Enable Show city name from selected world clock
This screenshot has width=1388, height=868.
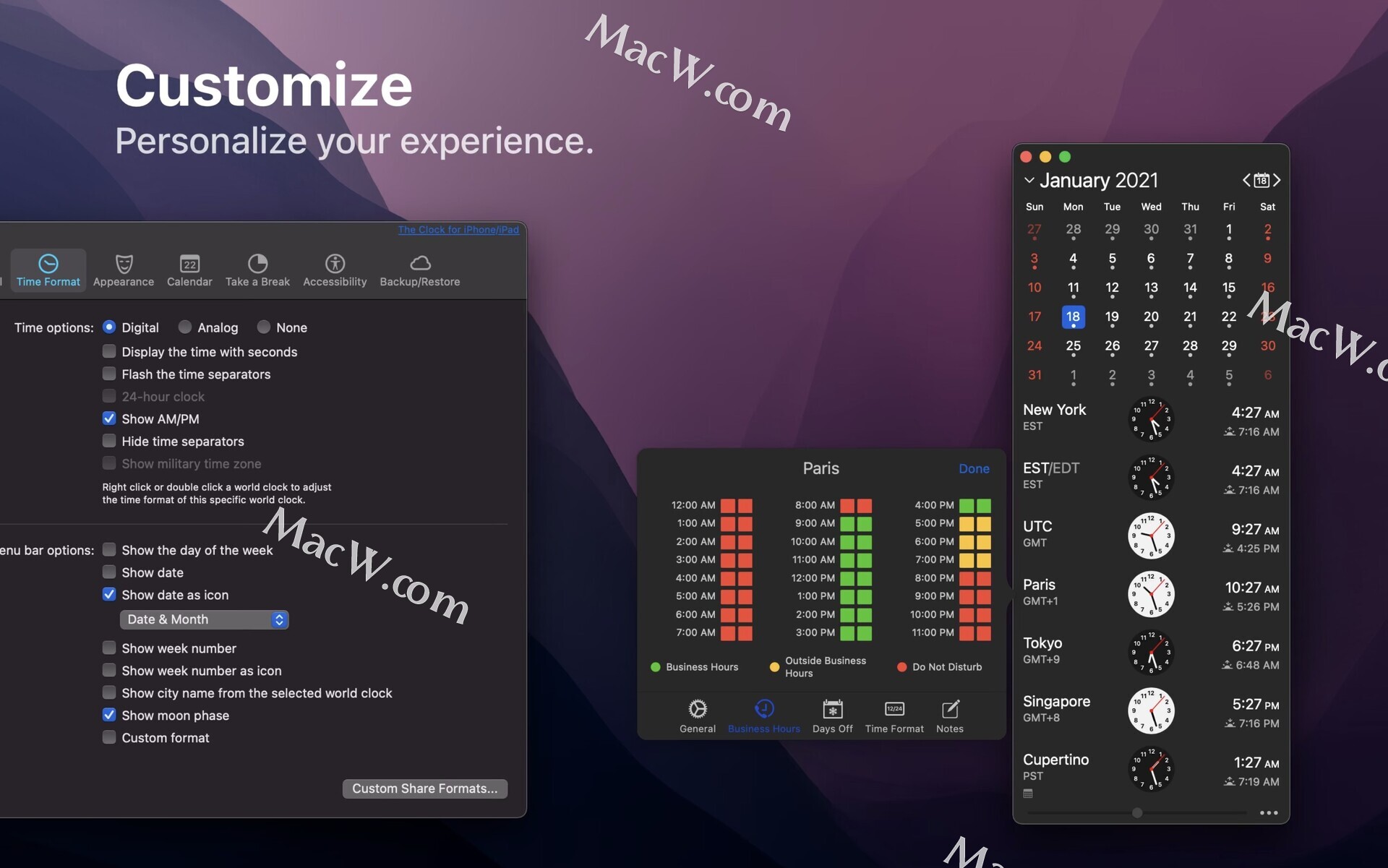pos(109,693)
